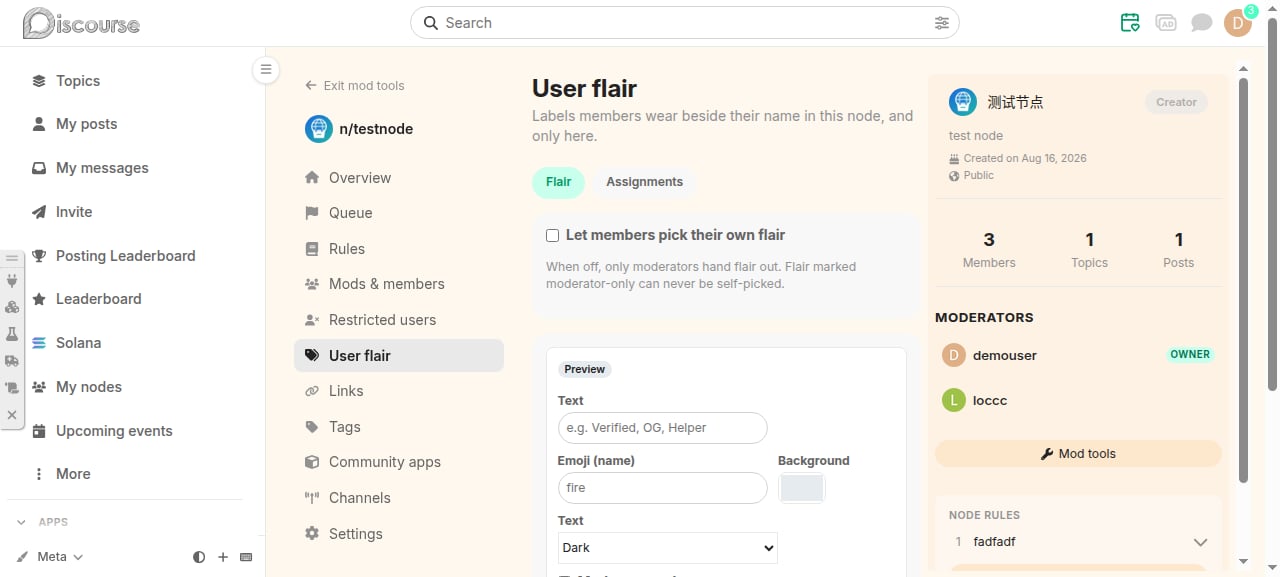
Task: Open the green calendar heart icon
Action: pyautogui.click(x=1130, y=22)
